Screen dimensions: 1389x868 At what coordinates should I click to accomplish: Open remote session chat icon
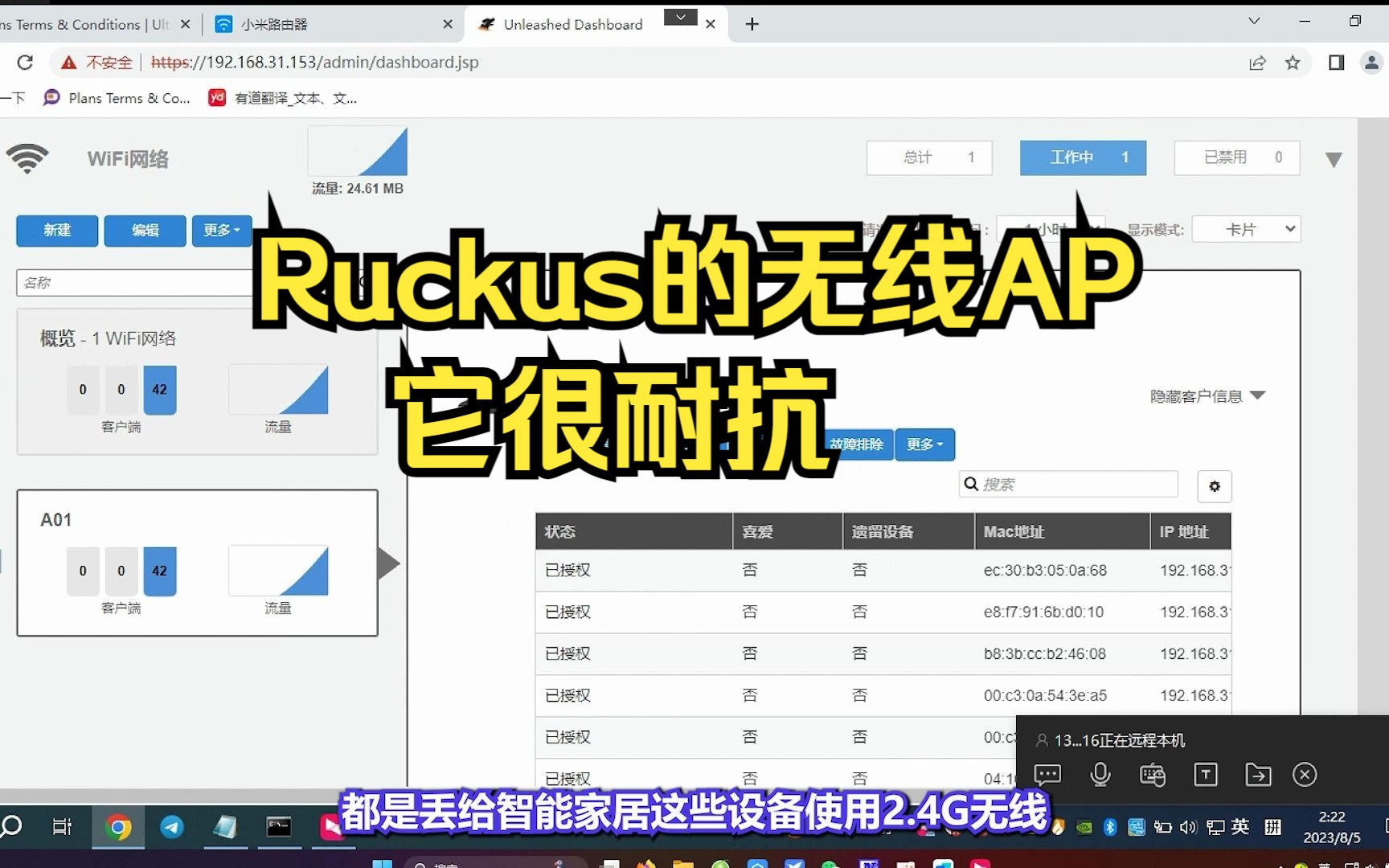coord(1047,775)
